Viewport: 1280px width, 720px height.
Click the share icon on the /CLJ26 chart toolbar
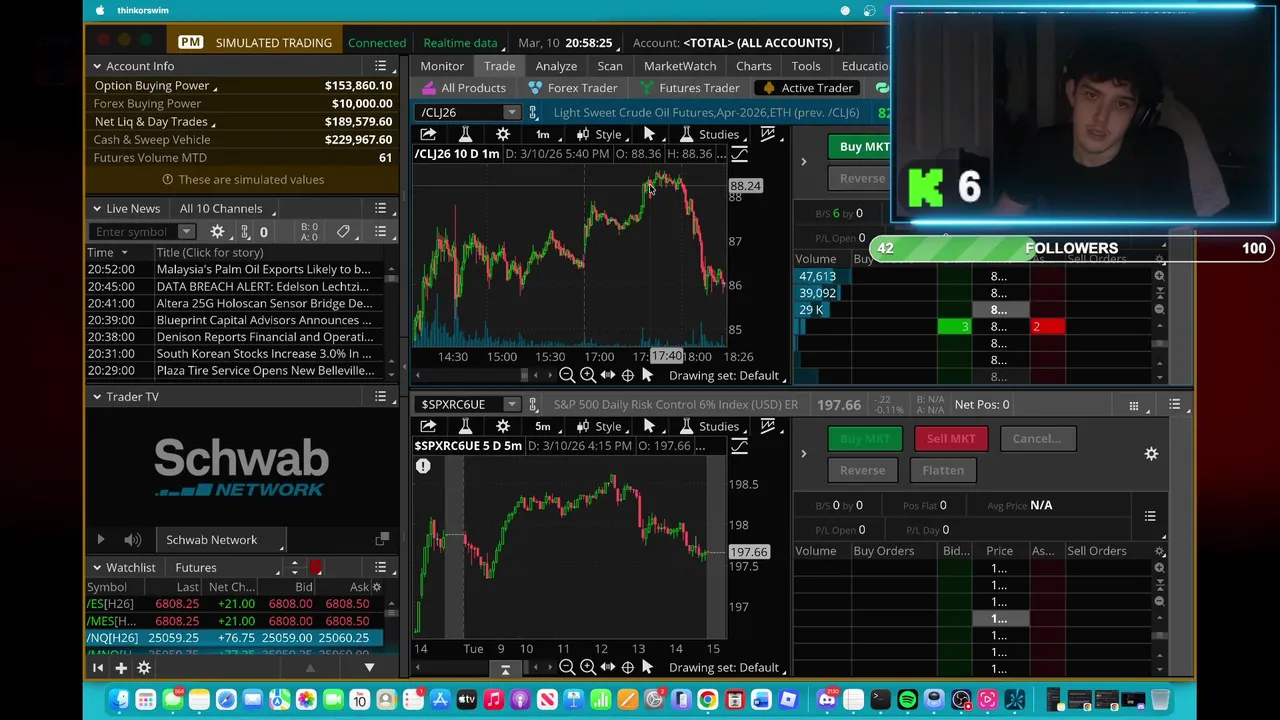coord(428,134)
